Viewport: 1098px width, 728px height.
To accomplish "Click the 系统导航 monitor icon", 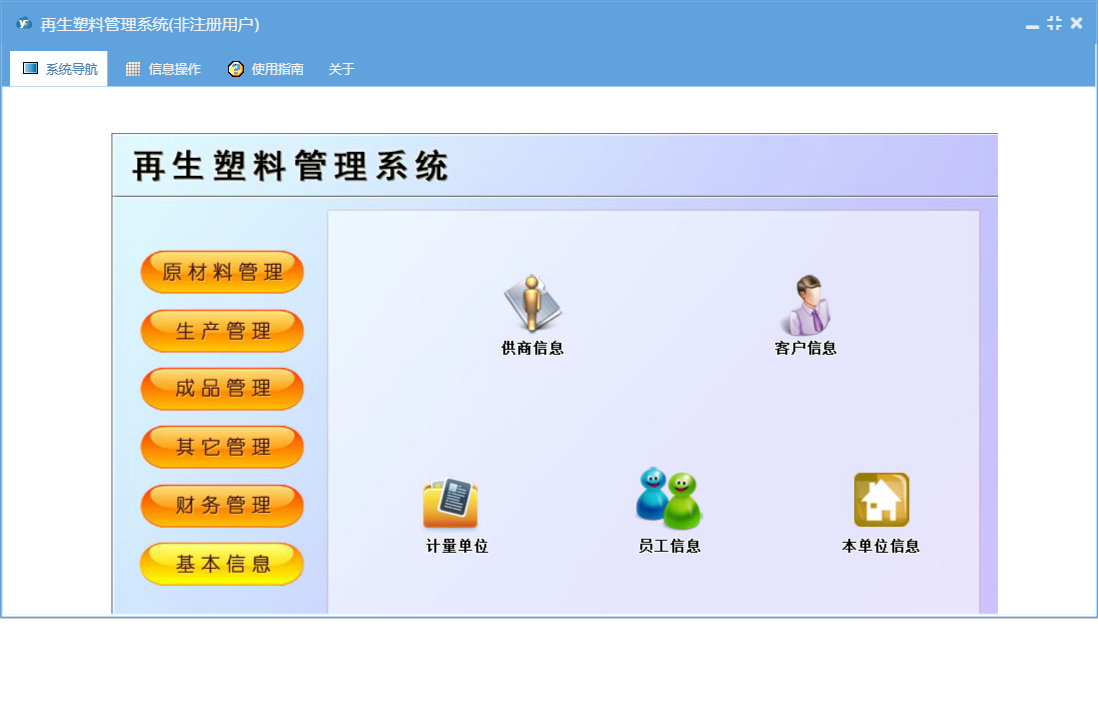I will 30,68.
